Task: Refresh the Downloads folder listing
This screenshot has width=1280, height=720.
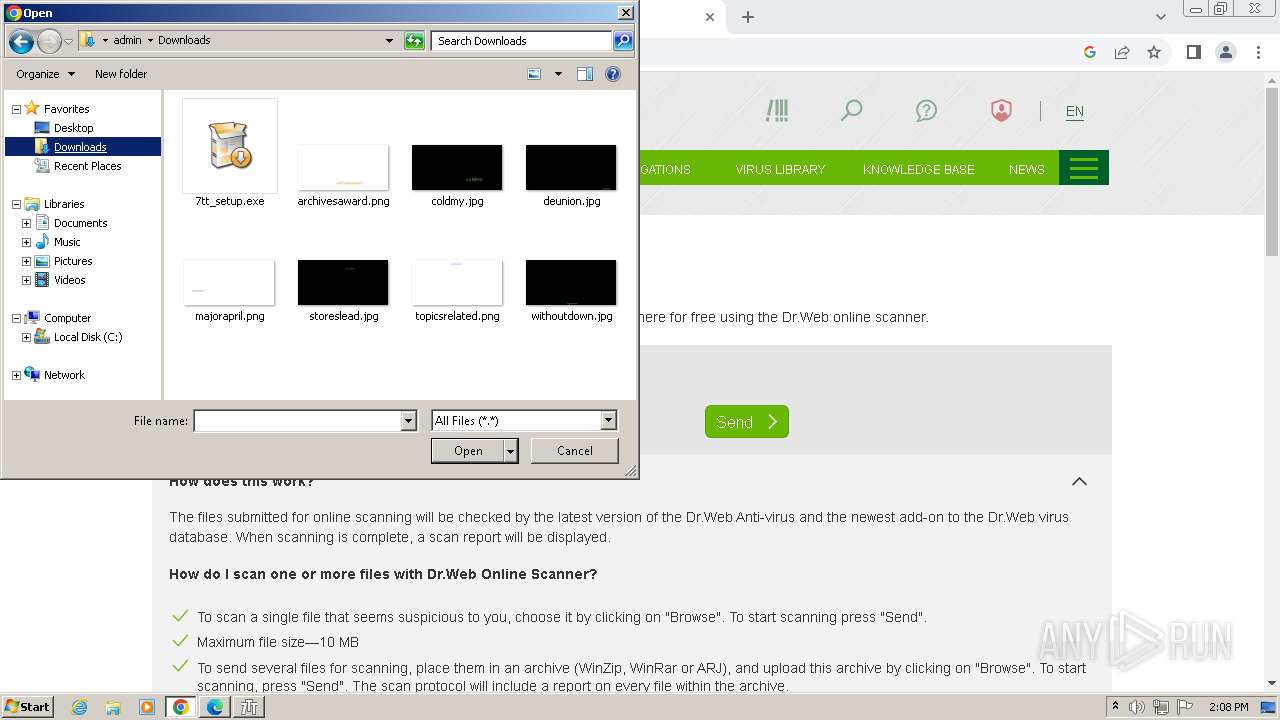Action: [414, 41]
